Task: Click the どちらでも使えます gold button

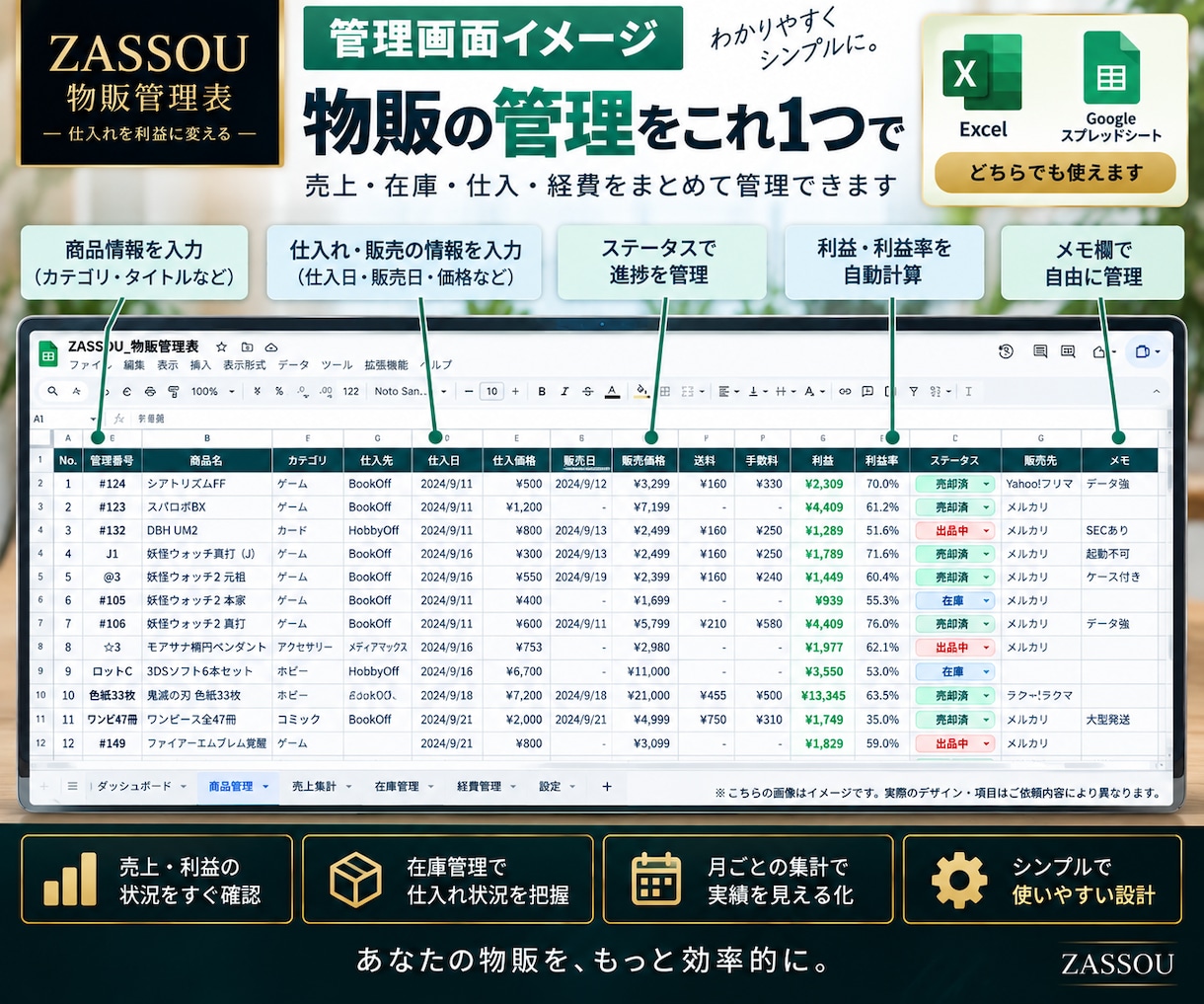Action: (1055, 173)
